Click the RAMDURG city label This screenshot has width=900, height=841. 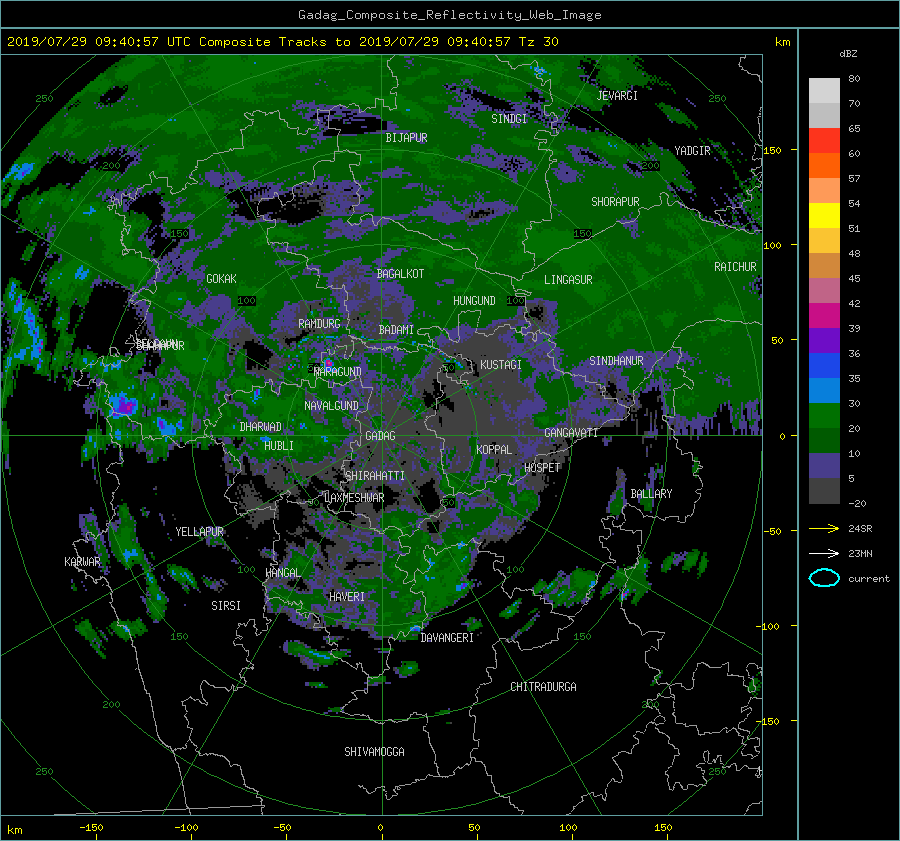click(x=319, y=324)
